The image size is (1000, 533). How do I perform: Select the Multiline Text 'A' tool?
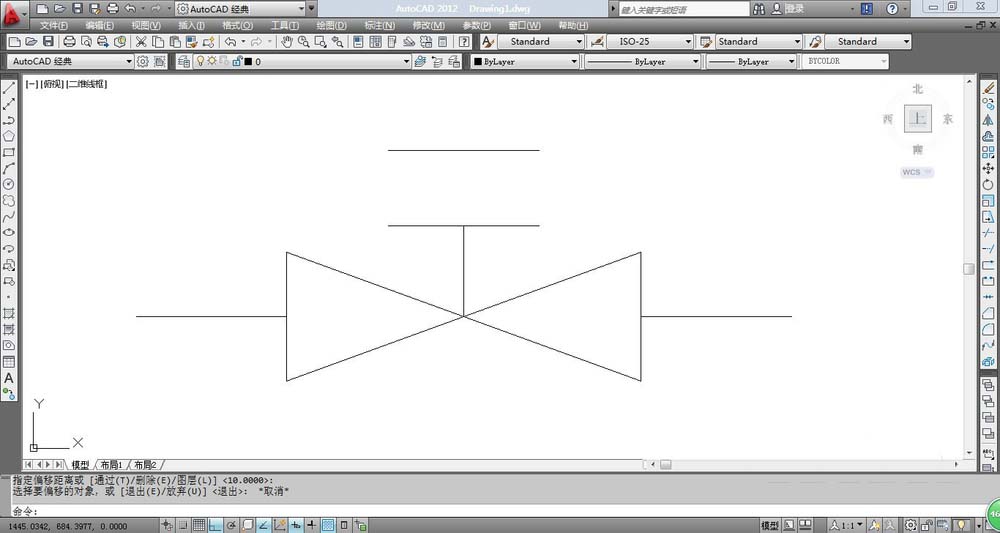pos(9,378)
